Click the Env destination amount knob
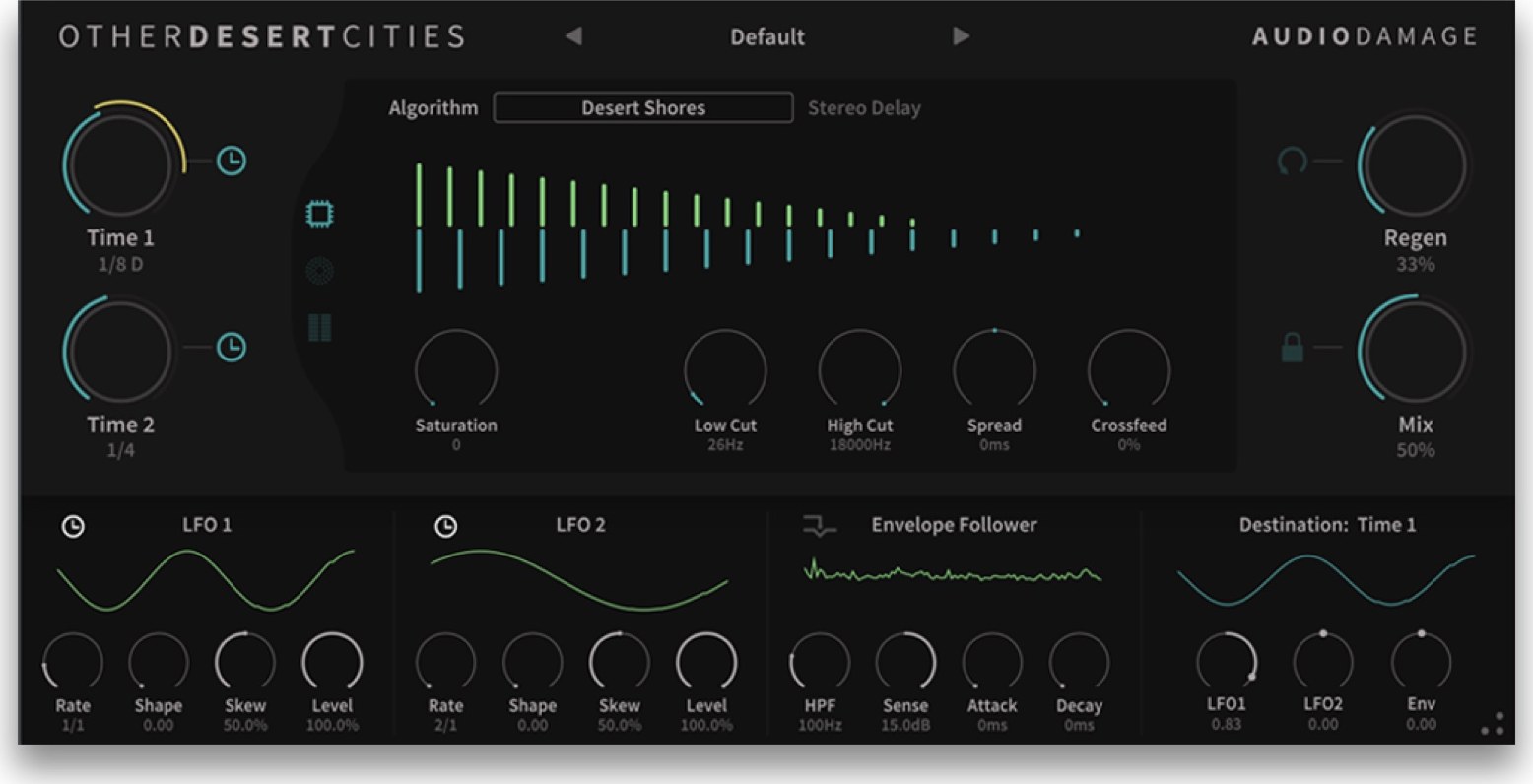 [1421, 661]
